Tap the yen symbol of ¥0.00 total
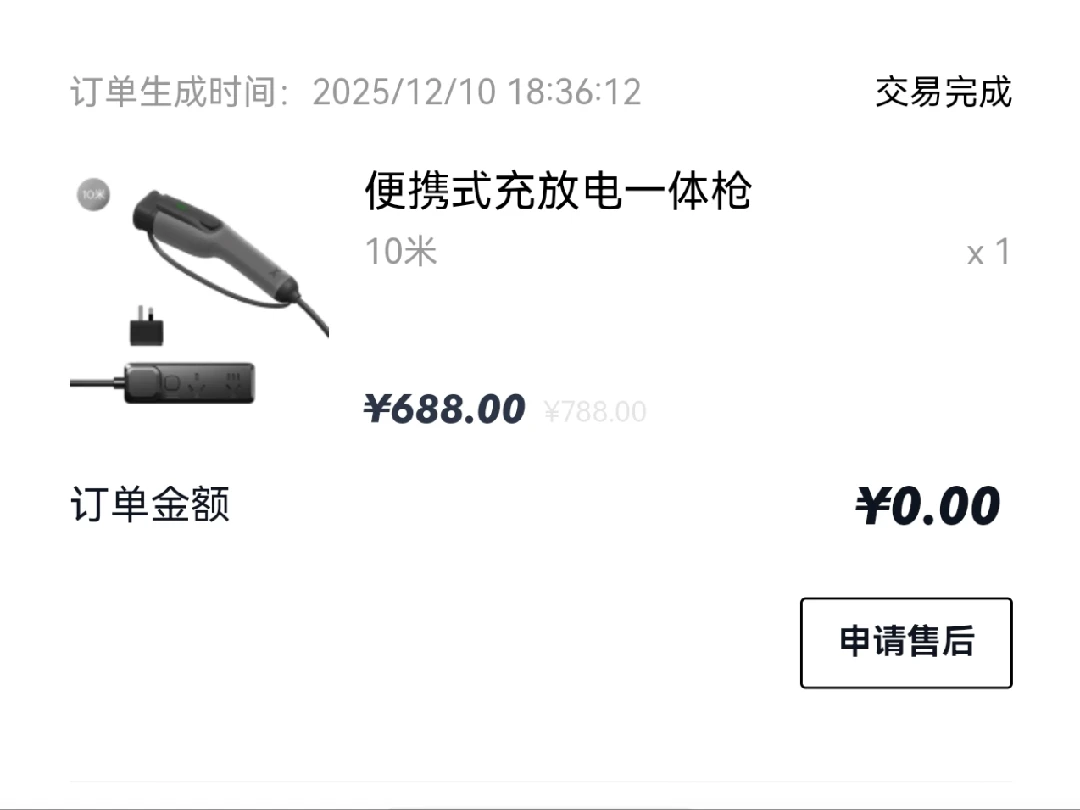Screen dimensions: 1080x810 (873, 506)
